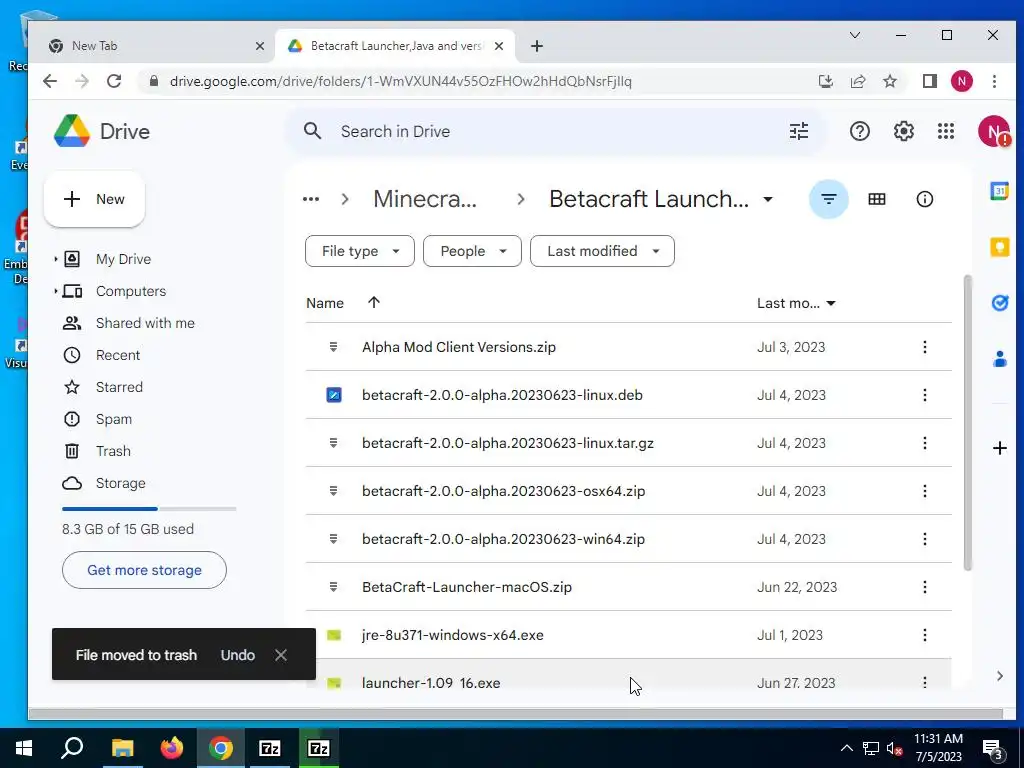The width and height of the screenshot is (1024, 768).
Task: Click Get more storage button
Action: pos(144,570)
